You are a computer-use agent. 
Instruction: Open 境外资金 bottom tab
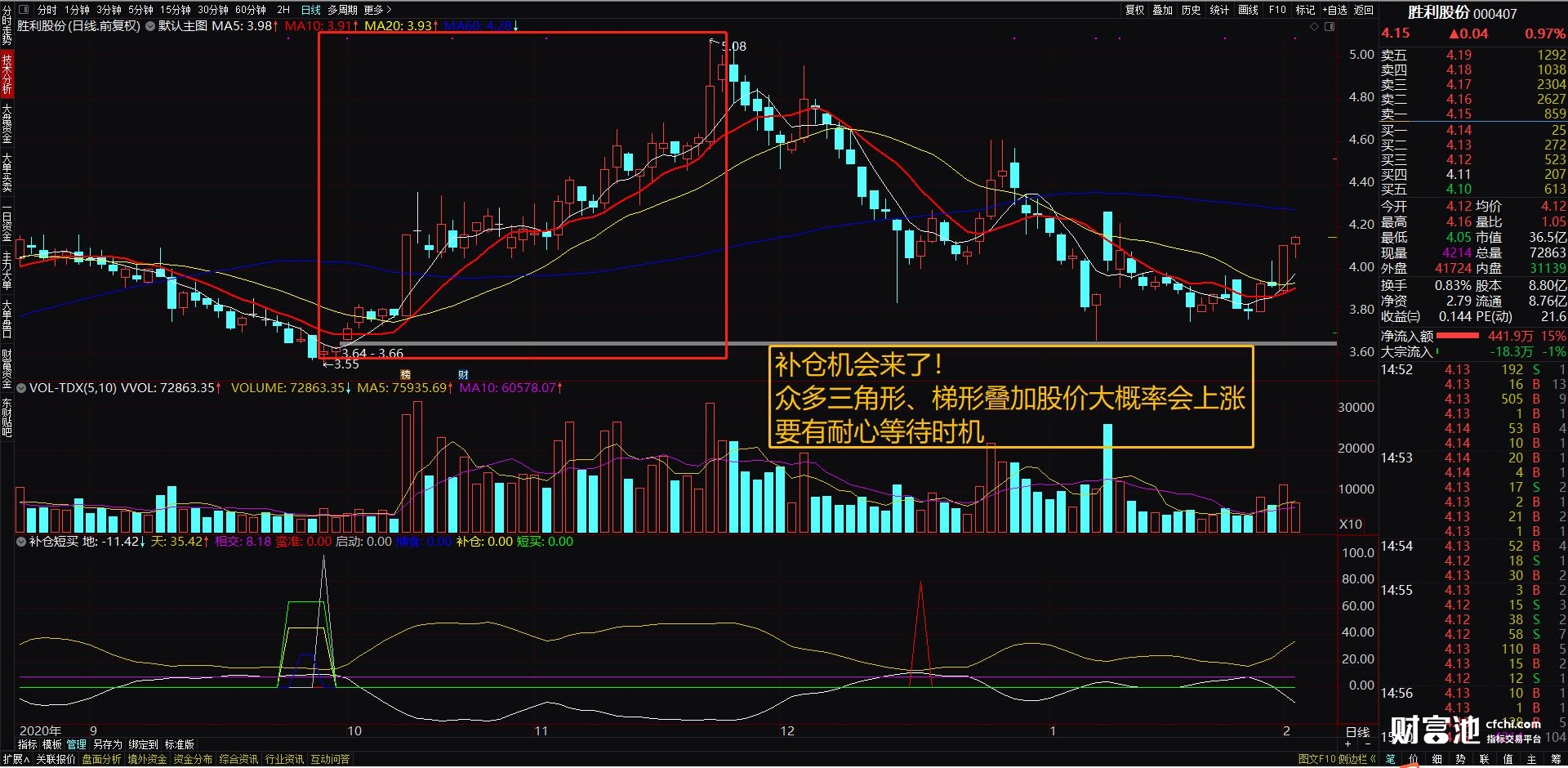(x=147, y=759)
